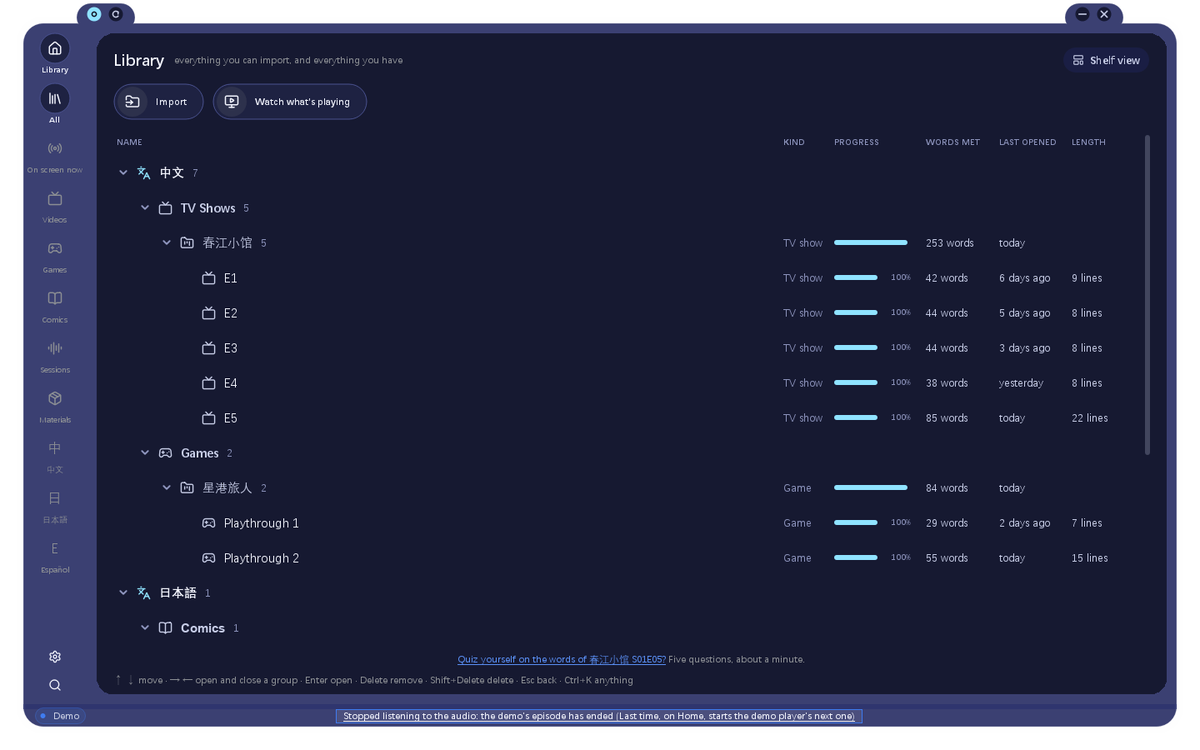Open Materials in the sidebar
The height and width of the screenshot is (750, 1200).
tap(55, 406)
